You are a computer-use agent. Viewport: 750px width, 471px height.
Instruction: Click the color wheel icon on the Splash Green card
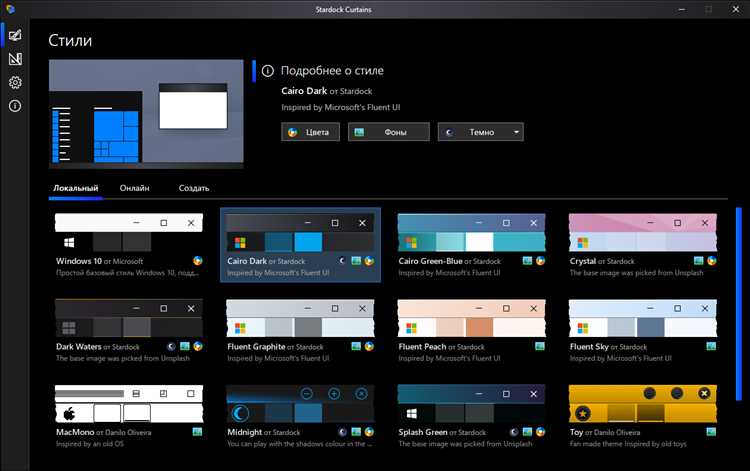pyautogui.click(x=540, y=432)
